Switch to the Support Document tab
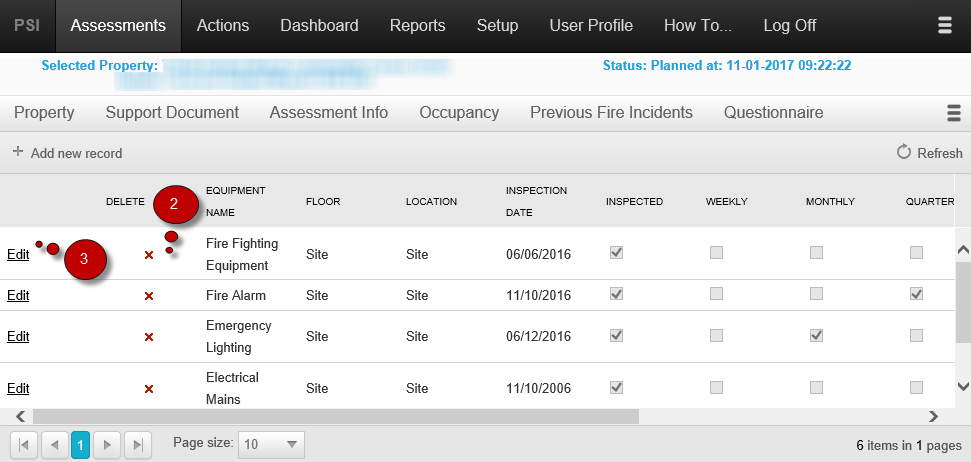Screen dimensions: 971x462 coord(172,113)
